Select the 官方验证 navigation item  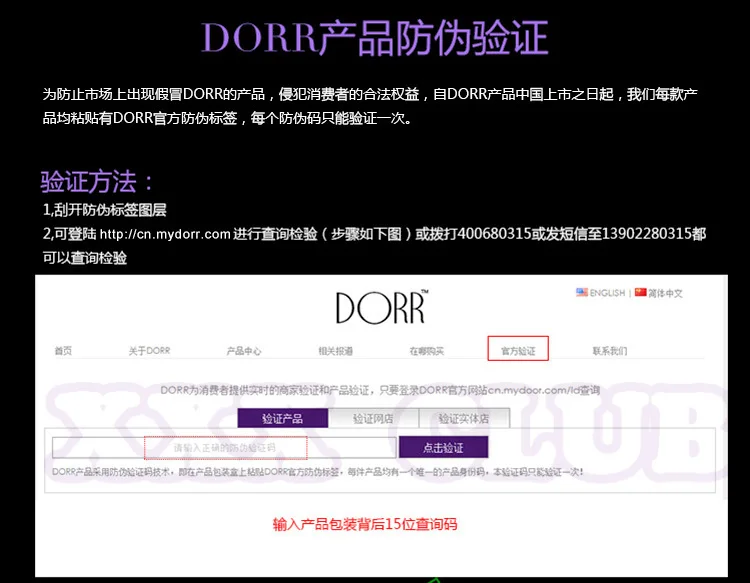coord(518,349)
